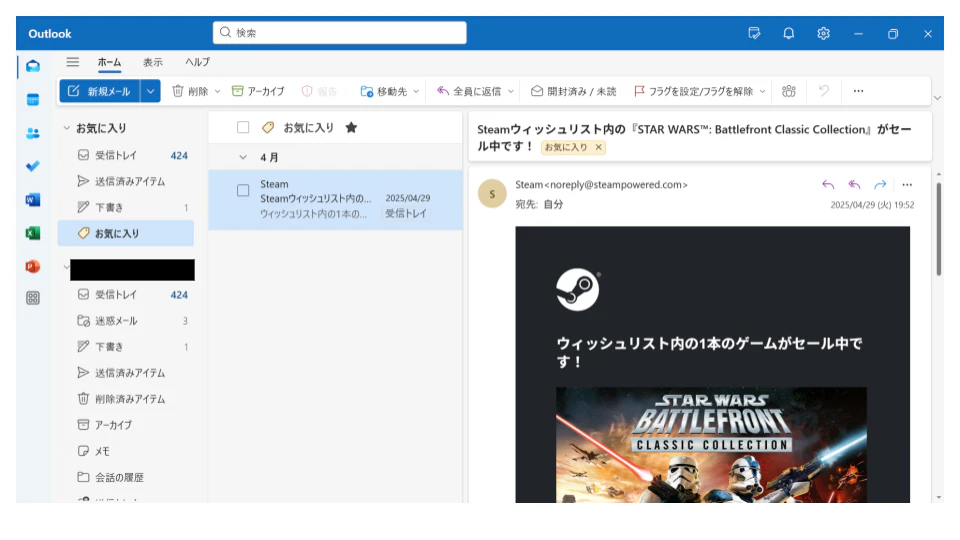Toggle the hamburger navigation pane button

[x=73, y=62]
